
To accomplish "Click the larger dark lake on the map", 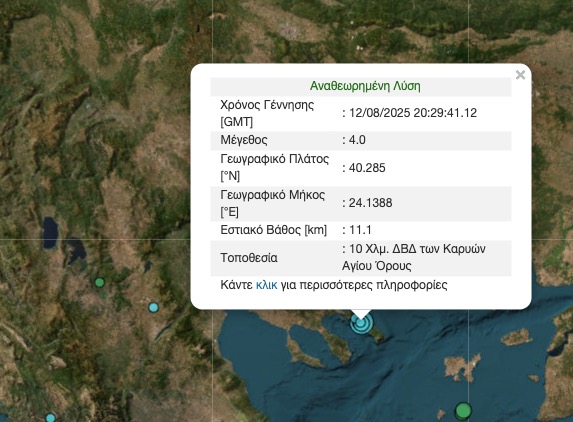I will pyautogui.click(x=50, y=233).
